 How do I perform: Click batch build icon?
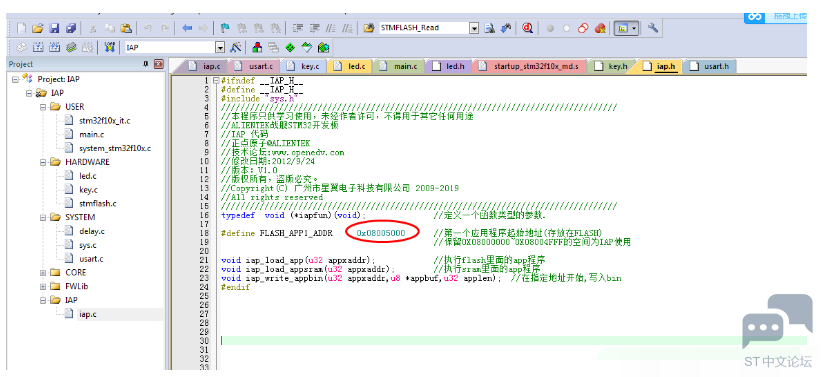(71, 47)
